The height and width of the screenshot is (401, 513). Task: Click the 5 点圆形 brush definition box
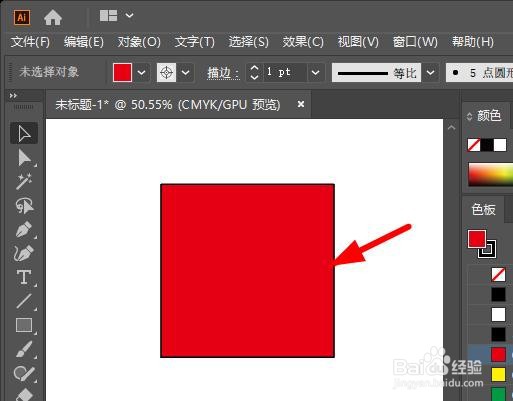(x=479, y=72)
